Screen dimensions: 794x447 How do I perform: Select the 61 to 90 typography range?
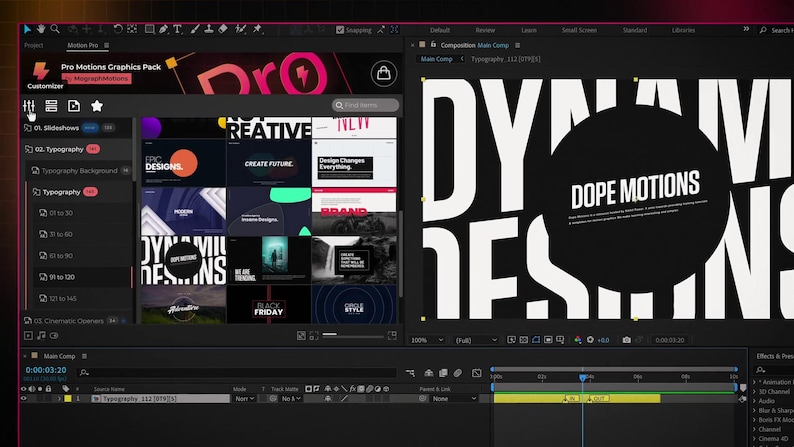(84, 256)
